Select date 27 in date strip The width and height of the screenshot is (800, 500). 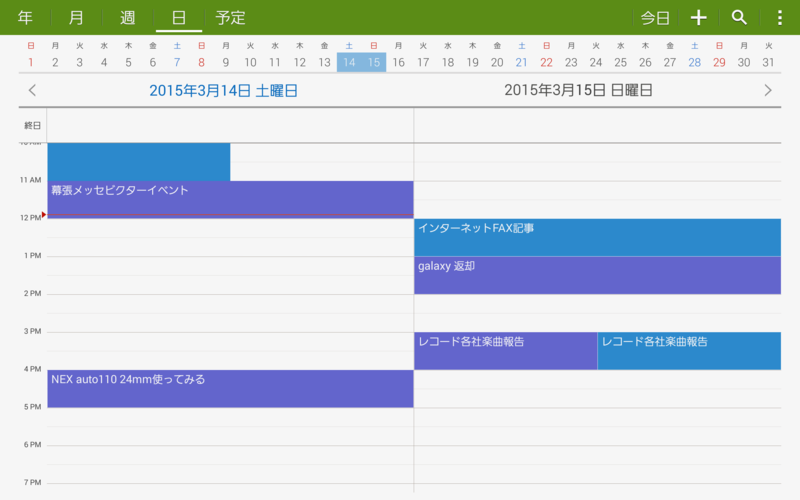[670, 62]
